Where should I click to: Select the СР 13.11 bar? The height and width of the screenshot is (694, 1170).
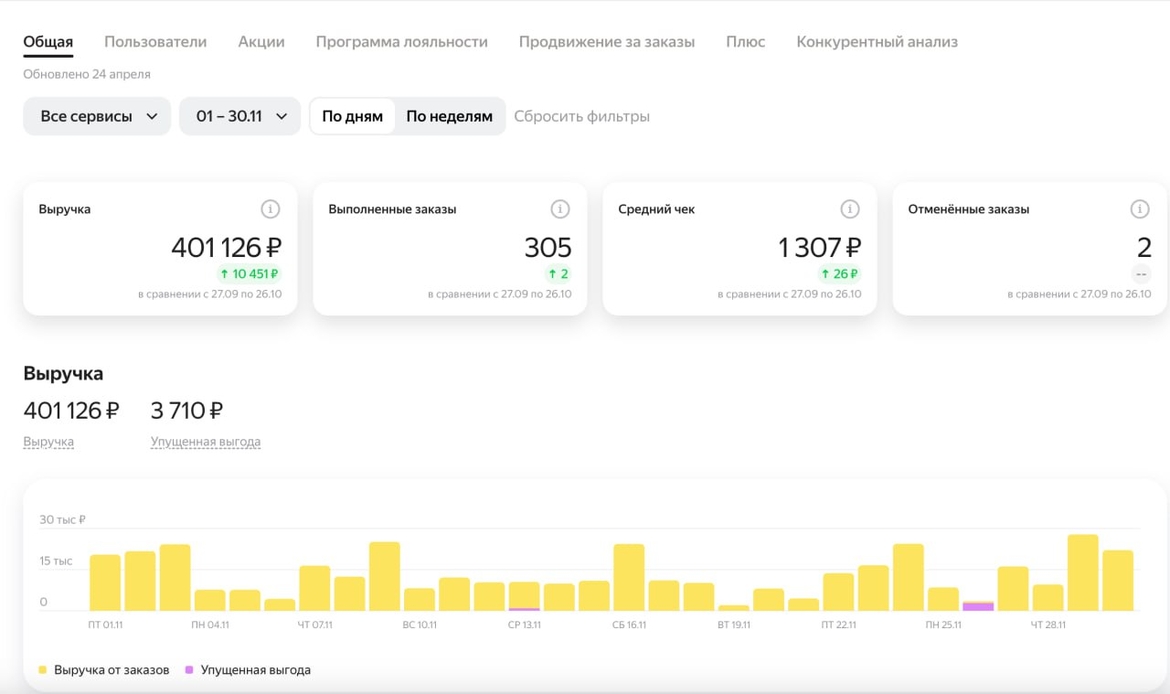[524, 597]
